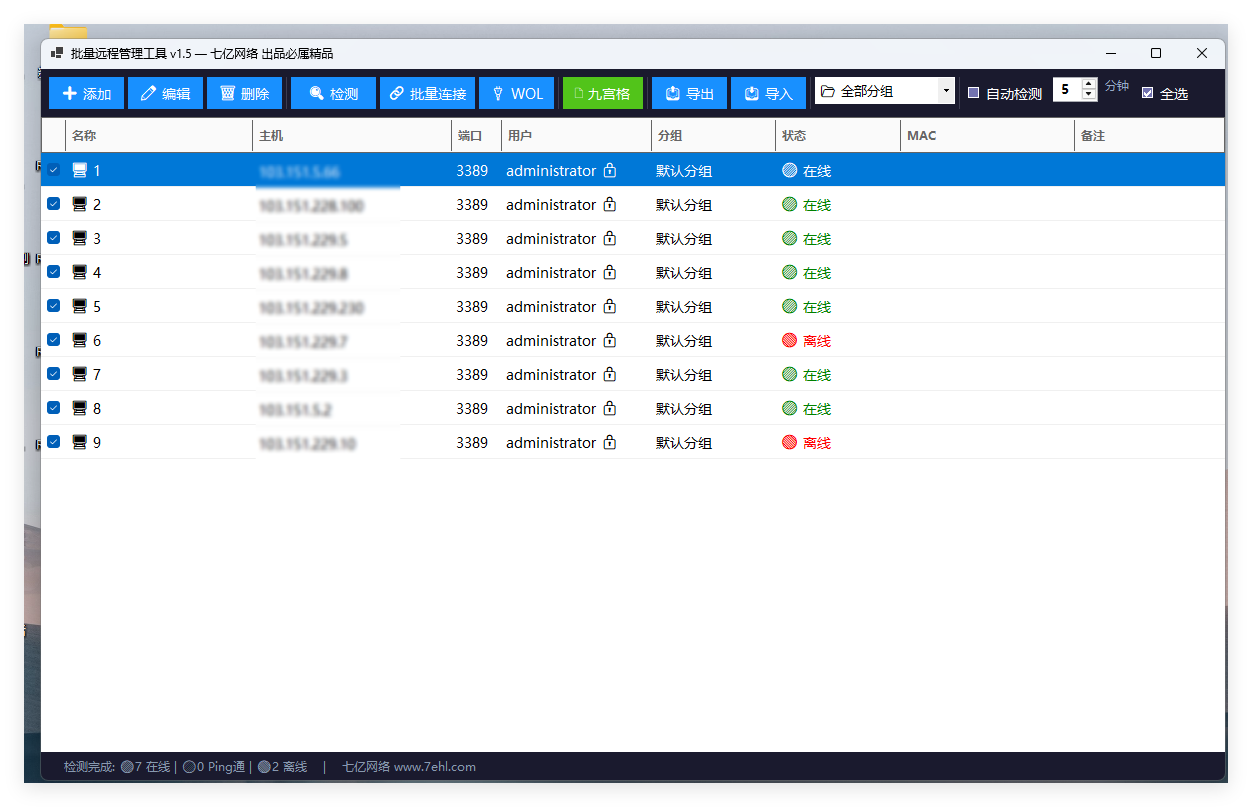Click the 编辑 pencil edit button

[165, 93]
